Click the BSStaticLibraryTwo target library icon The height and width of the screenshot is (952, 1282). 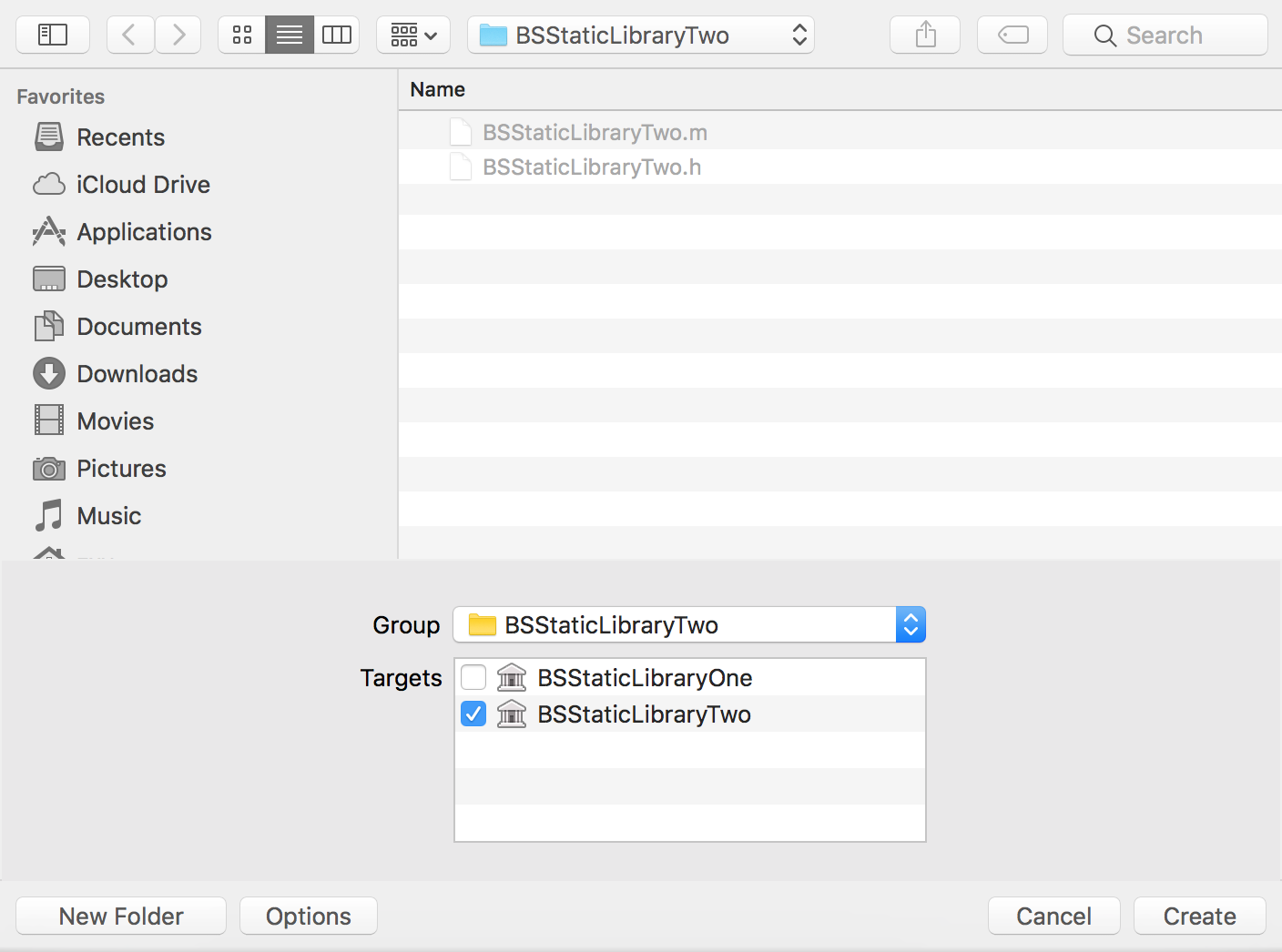point(512,714)
